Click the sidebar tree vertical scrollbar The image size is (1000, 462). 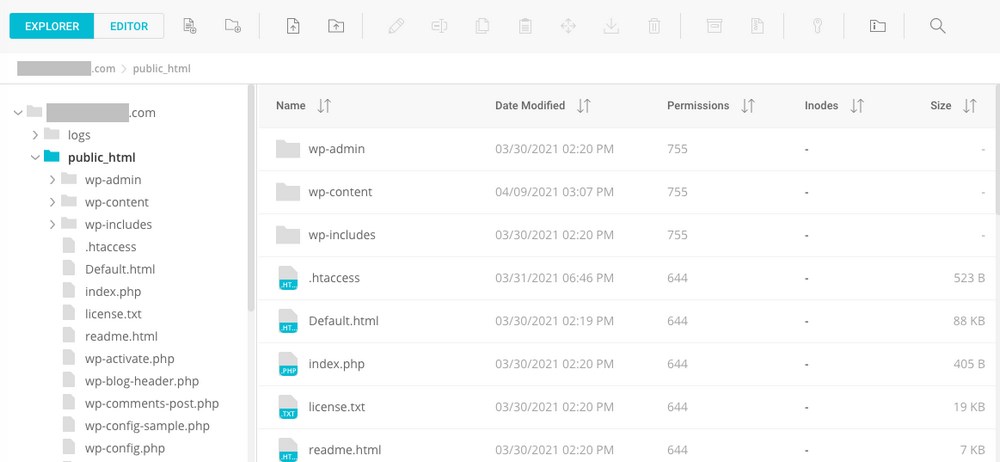click(251, 198)
